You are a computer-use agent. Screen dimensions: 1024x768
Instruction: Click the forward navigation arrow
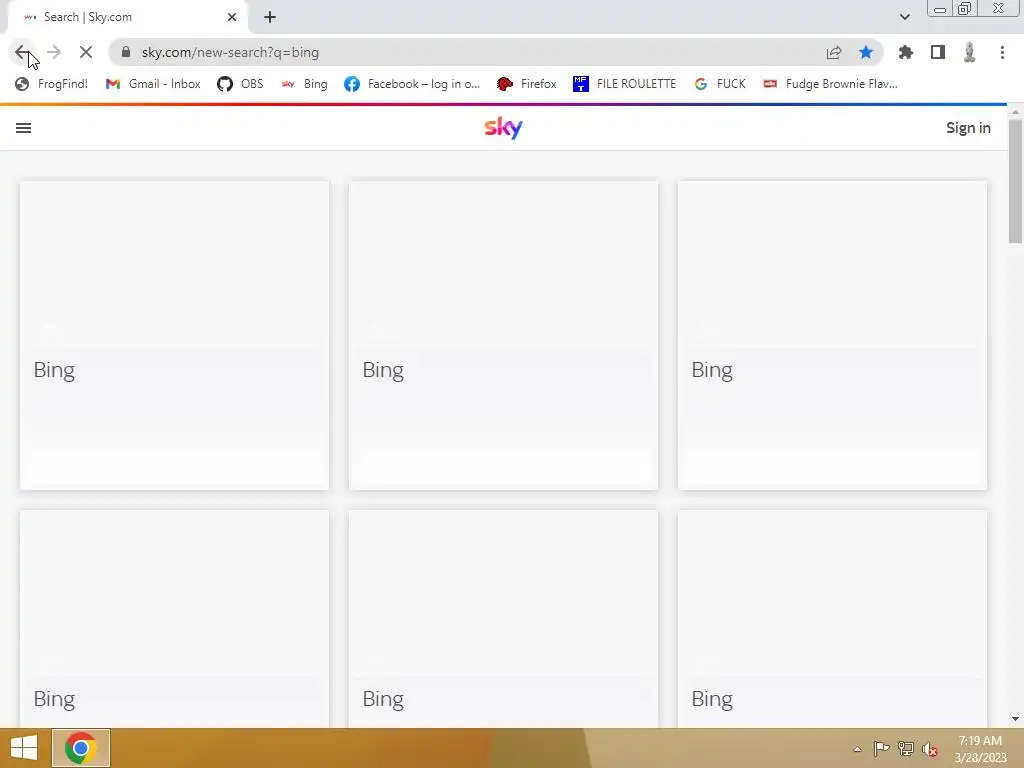54,52
